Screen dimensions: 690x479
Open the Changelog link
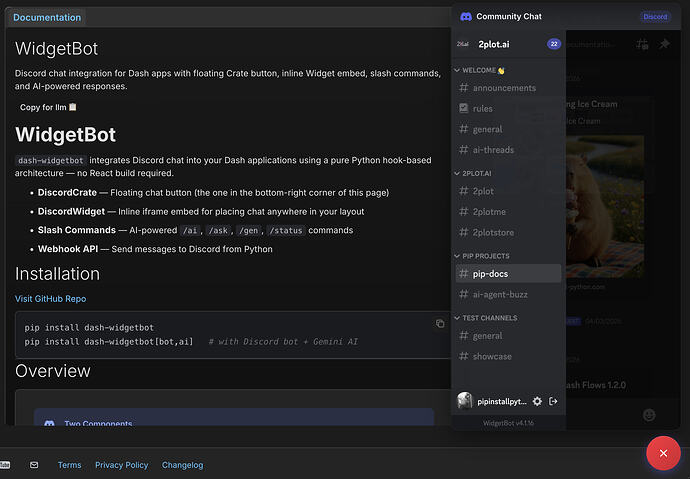[183, 465]
